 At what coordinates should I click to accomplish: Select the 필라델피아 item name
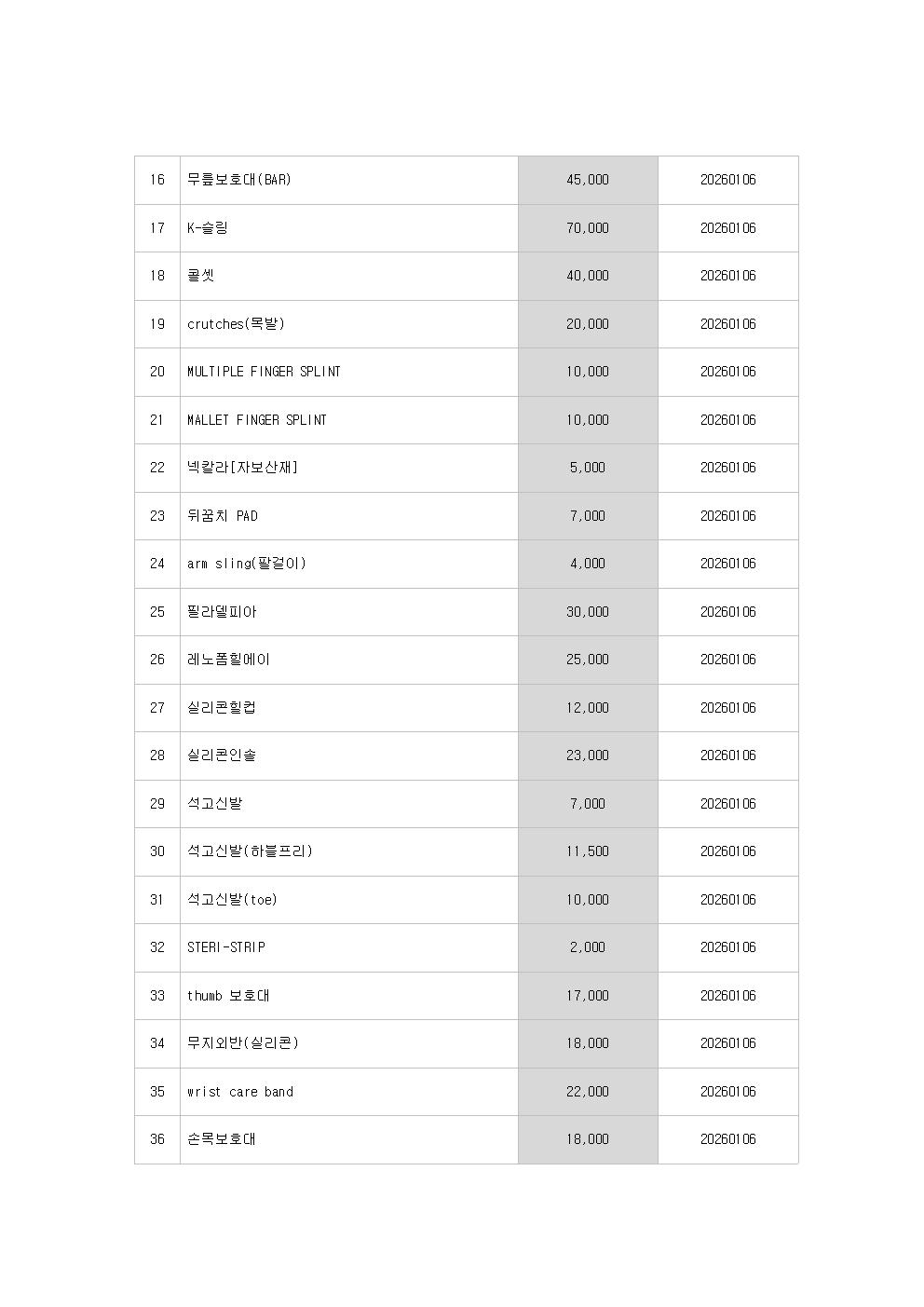point(222,612)
